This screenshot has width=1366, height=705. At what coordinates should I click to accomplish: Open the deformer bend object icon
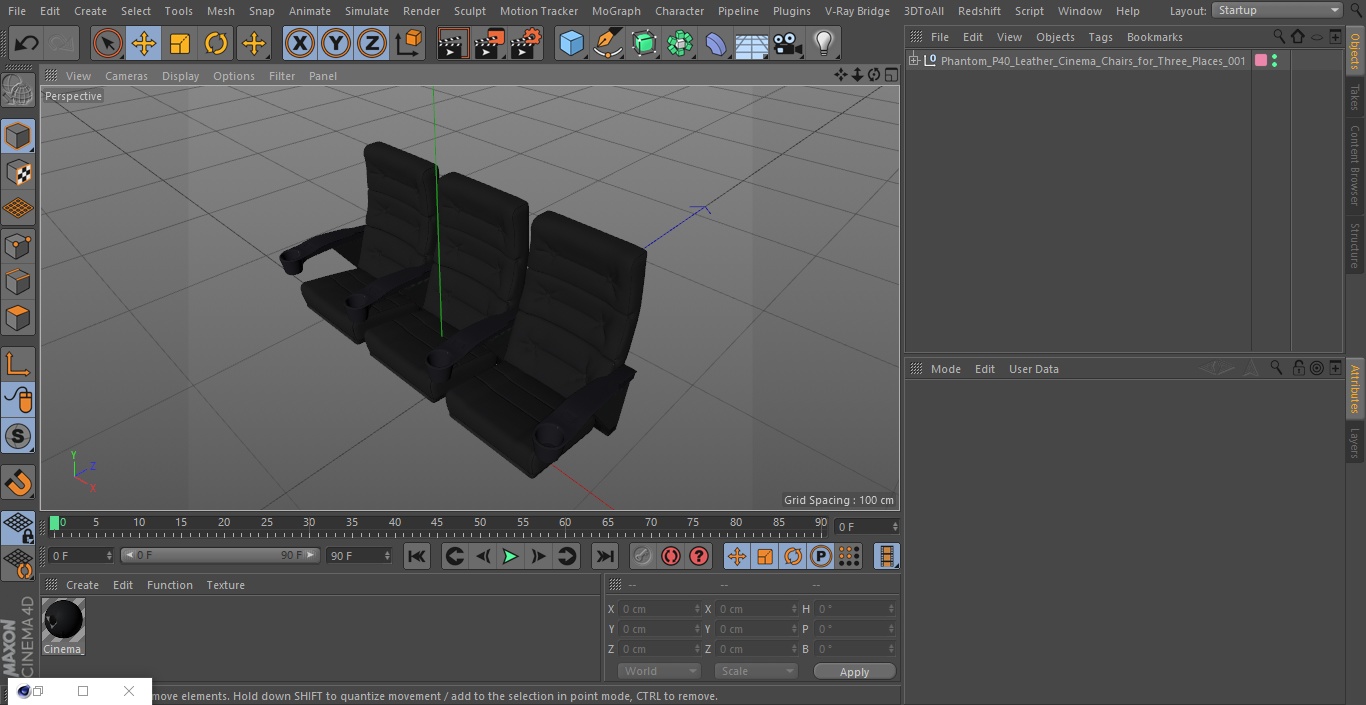pyautogui.click(x=716, y=43)
